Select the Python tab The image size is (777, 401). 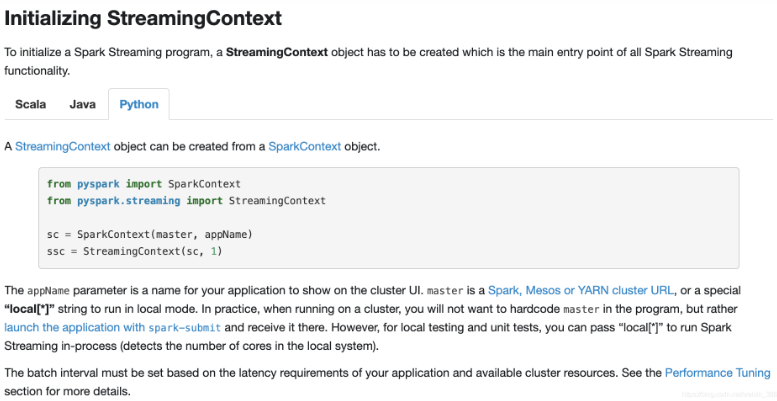[x=139, y=104]
